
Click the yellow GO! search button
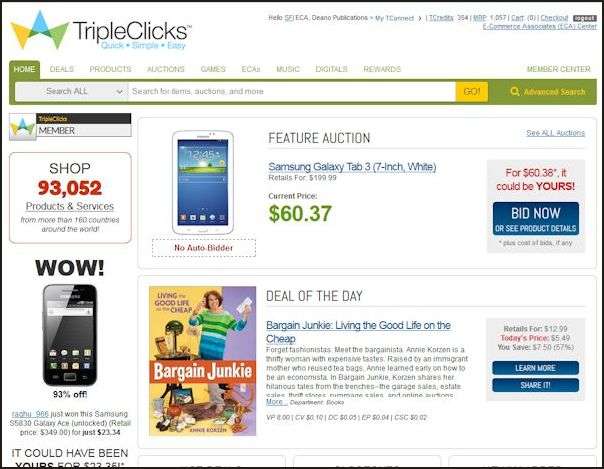(471, 92)
